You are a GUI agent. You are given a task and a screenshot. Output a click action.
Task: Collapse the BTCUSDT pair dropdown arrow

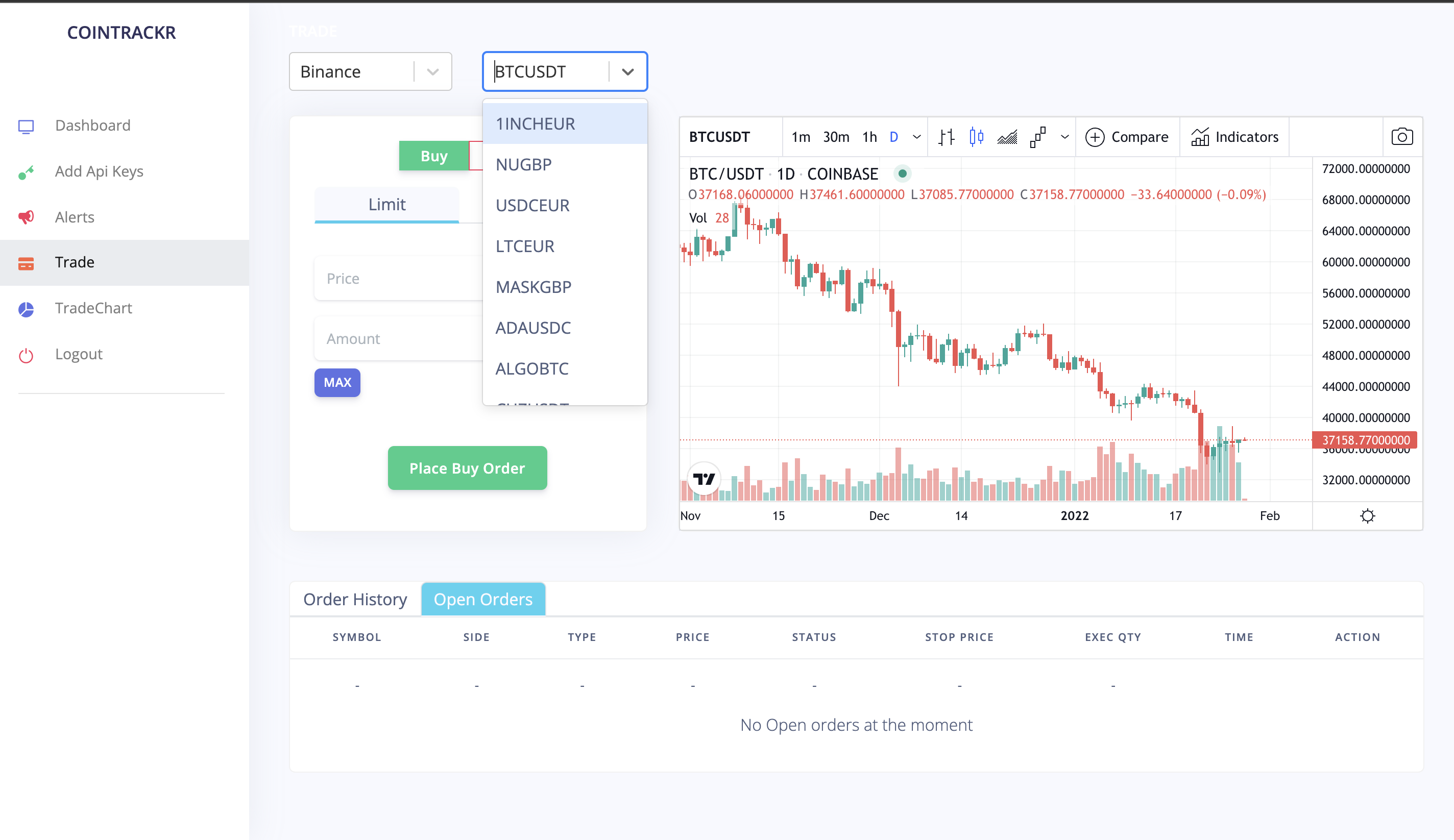tap(628, 72)
